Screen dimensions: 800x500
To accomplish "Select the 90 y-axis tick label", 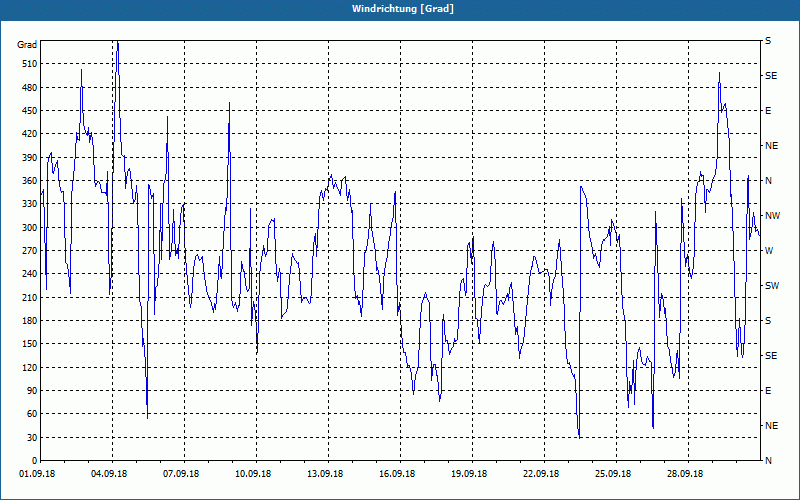I will coord(31,391).
